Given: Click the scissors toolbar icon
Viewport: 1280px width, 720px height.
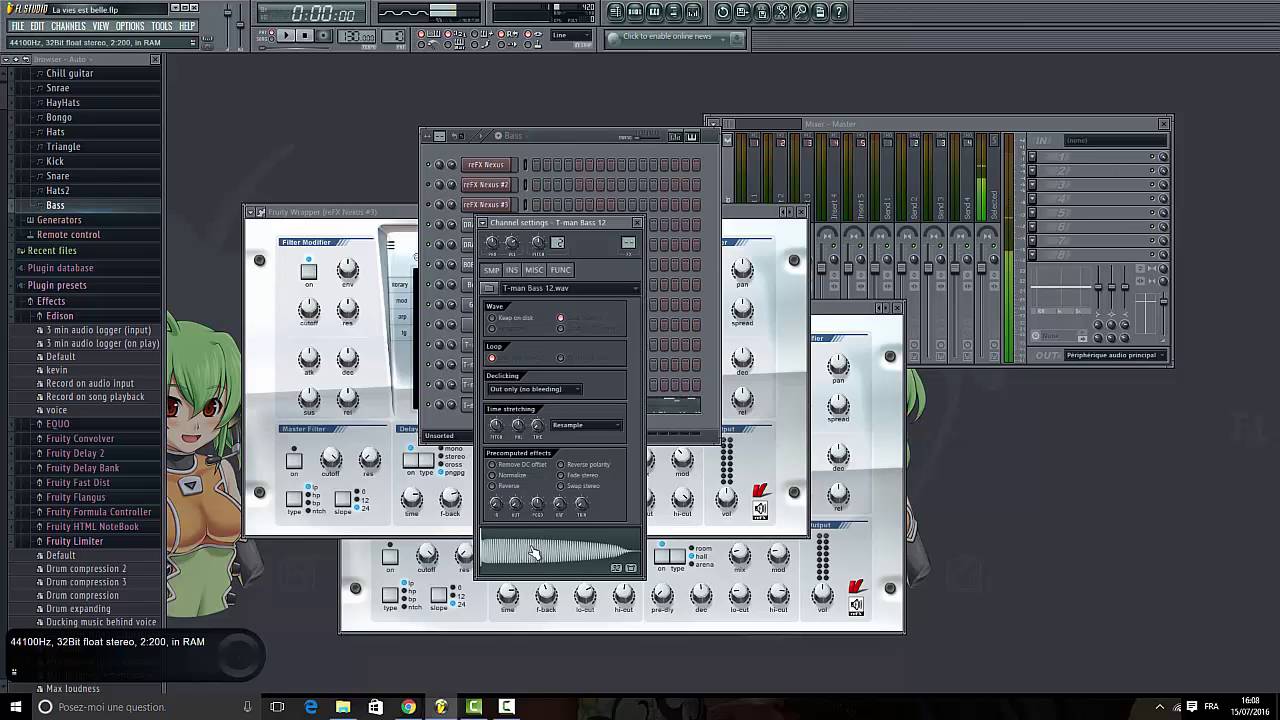Looking at the screenshot, I should pyautogui.click(x=782, y=12).
